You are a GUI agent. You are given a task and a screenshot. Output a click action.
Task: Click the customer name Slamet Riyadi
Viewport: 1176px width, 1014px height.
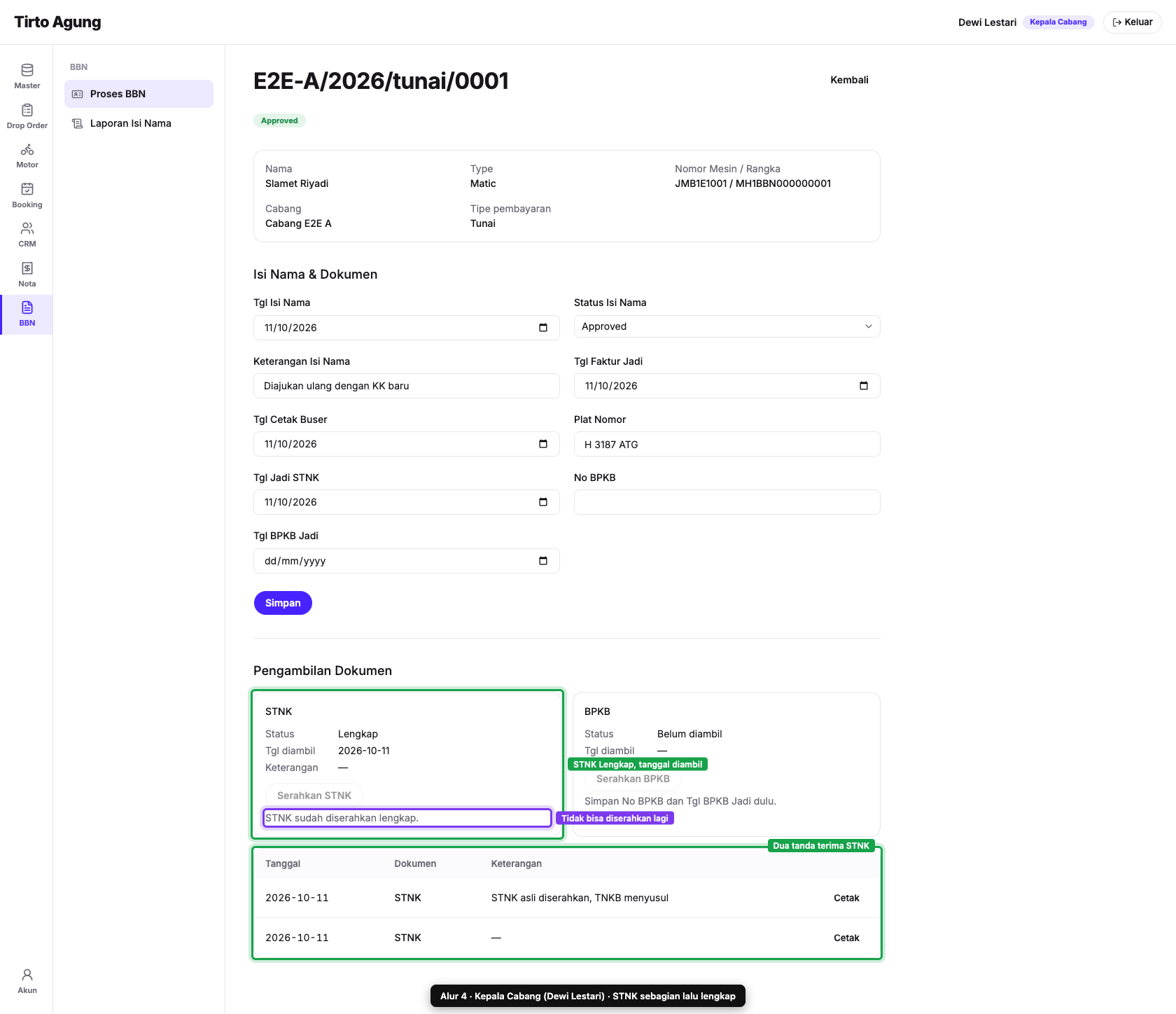coord(297,183)
